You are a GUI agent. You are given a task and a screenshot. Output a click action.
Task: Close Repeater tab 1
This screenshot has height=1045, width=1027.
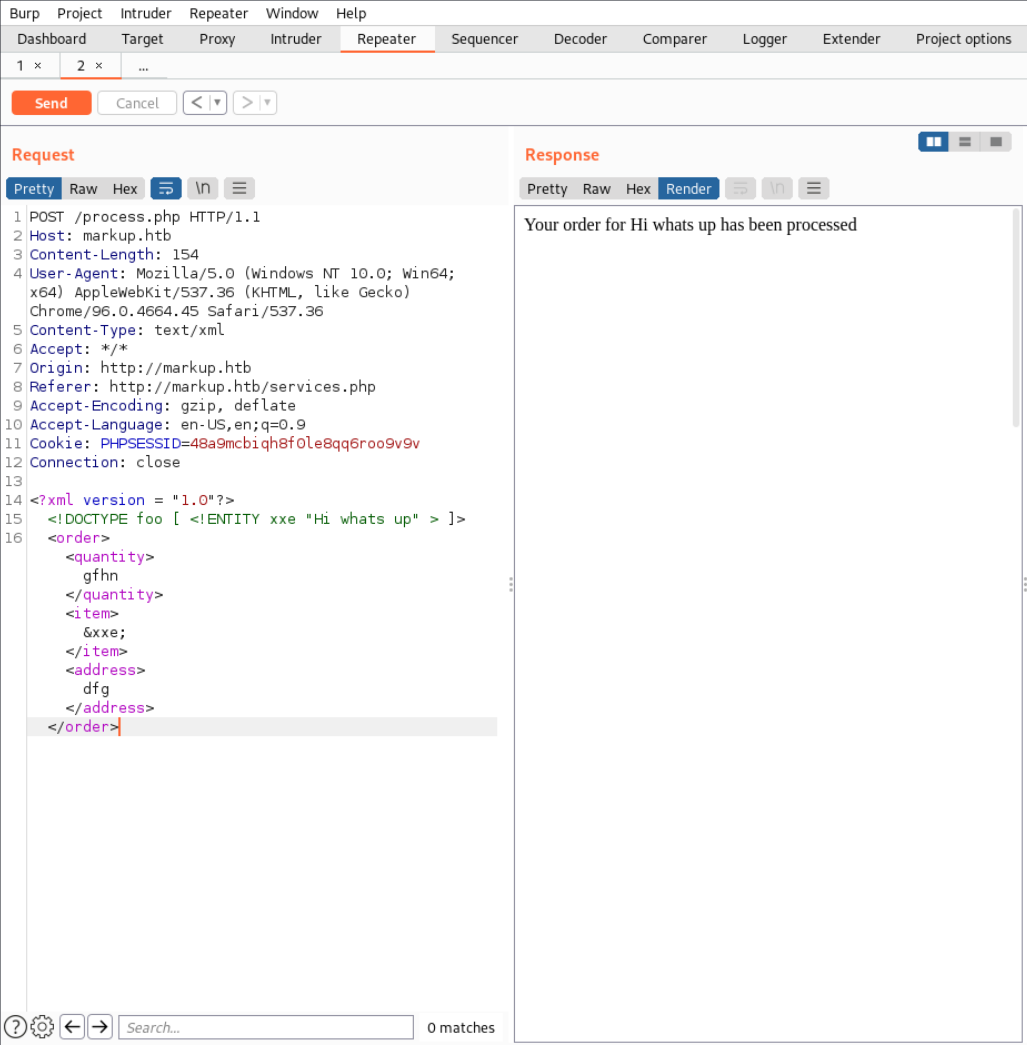coord(38,65)
